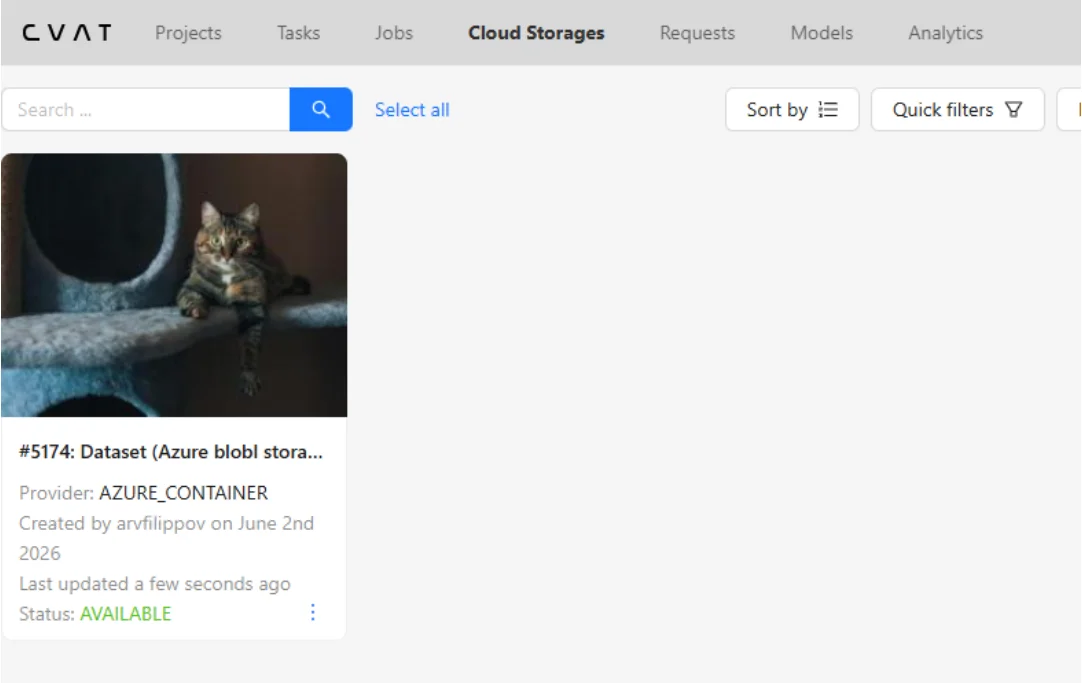Click 'Created by arvfilippov on June 2nd' text

point(166,524)
